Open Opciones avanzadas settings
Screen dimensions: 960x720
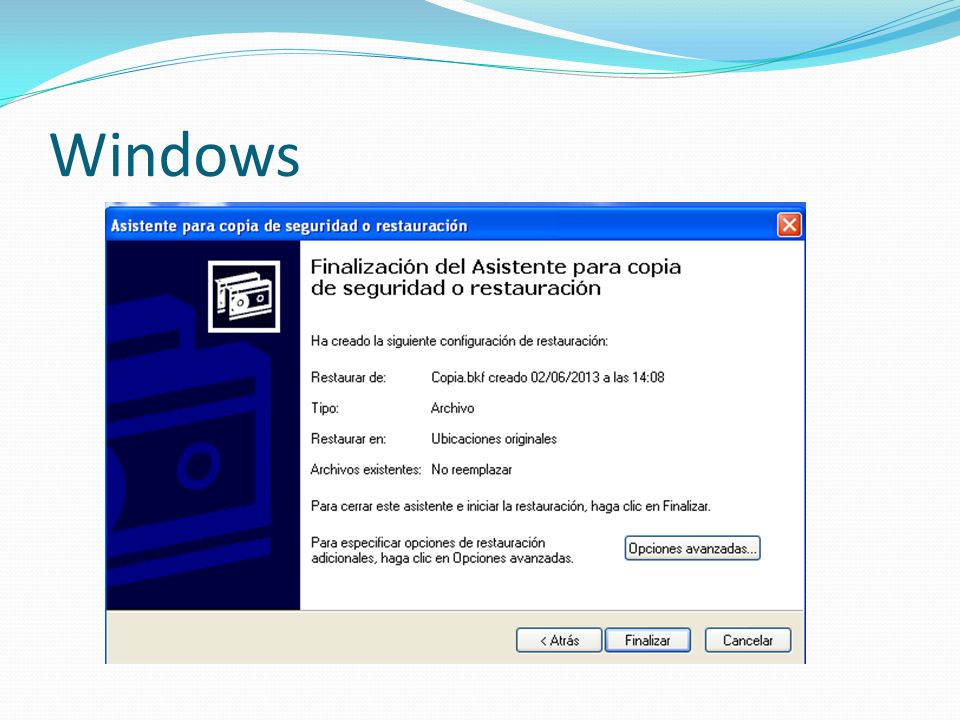692,549
